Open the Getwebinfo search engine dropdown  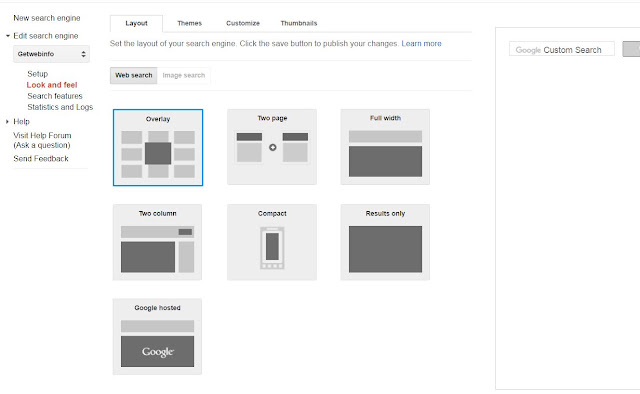(x=51, y=54)
